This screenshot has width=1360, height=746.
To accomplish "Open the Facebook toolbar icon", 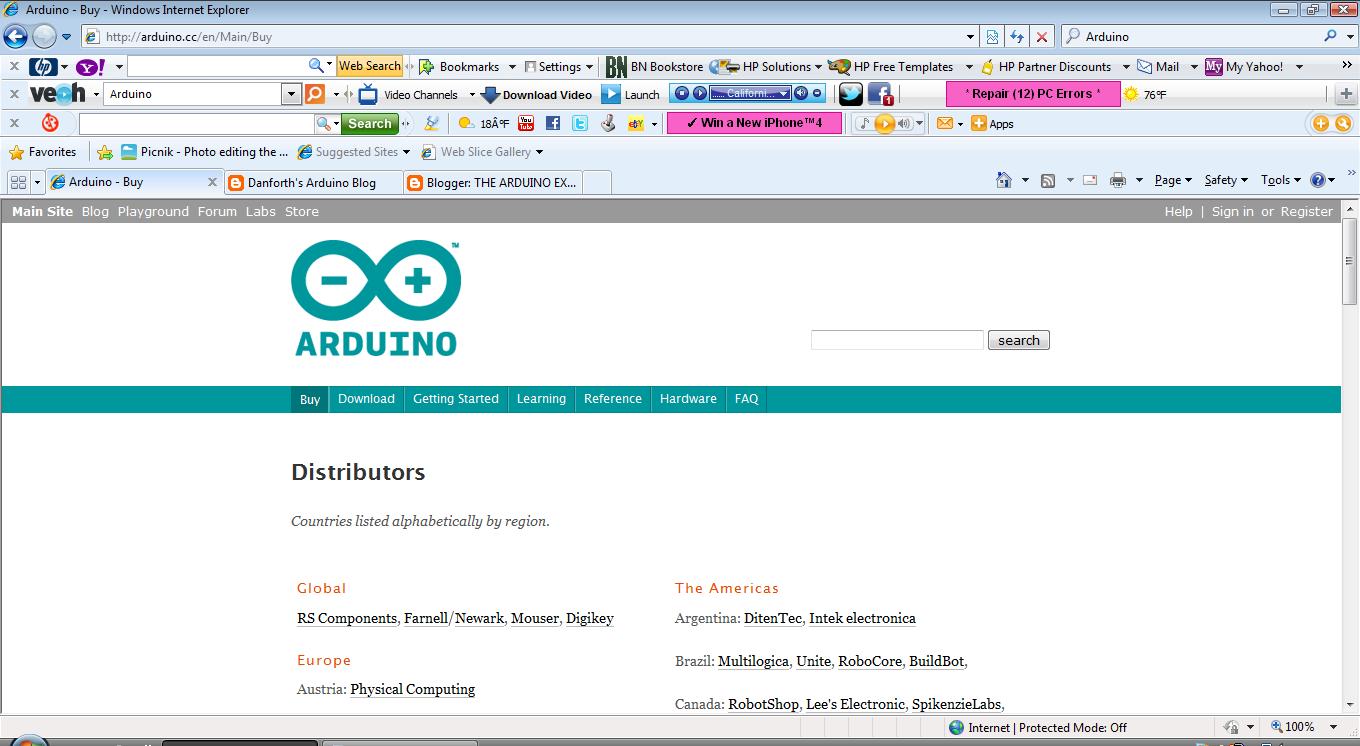I will (x=552, y=123).
